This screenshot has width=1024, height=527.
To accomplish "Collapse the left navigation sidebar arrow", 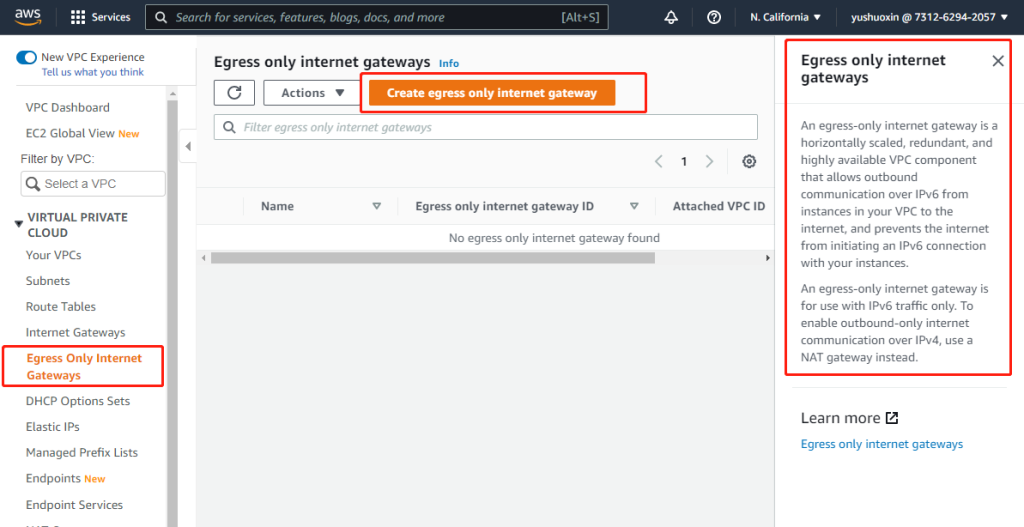I will pyautogui.click(x=188, y=147).
